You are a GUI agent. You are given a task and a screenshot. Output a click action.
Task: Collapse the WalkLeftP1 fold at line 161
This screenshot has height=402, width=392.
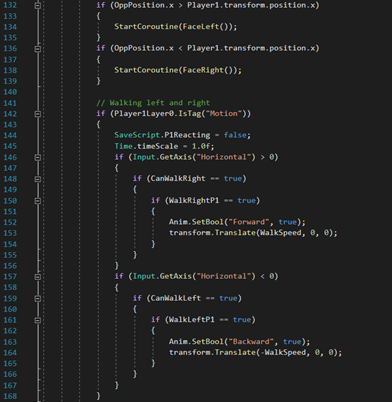point(38,320)
